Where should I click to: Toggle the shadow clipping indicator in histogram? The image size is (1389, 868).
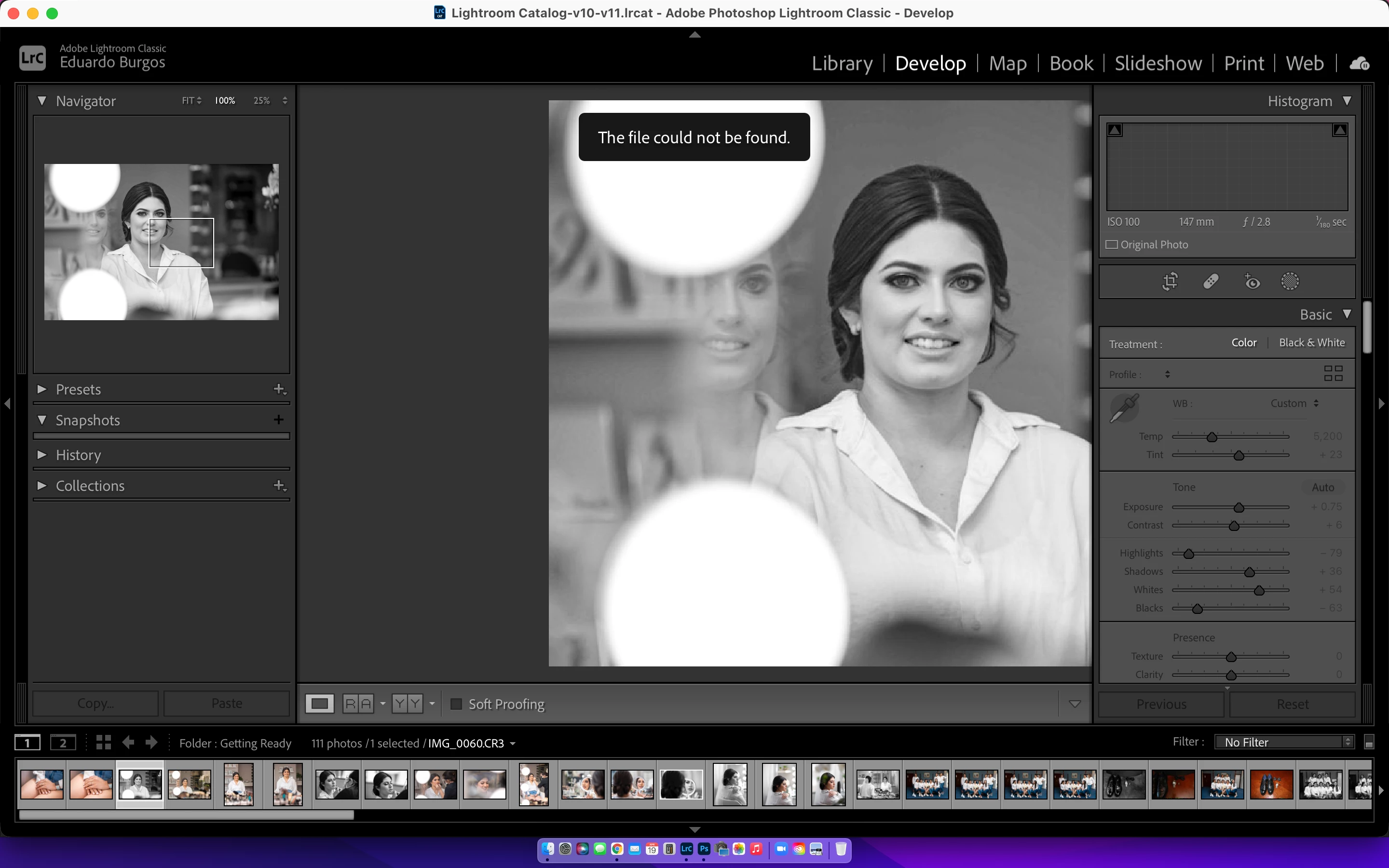pos(1115,130)
